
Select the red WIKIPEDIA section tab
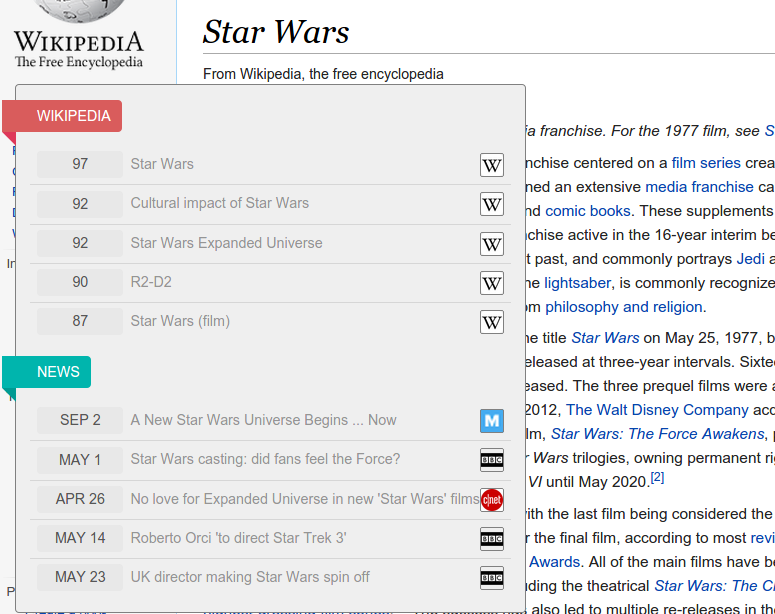[73, 116]
